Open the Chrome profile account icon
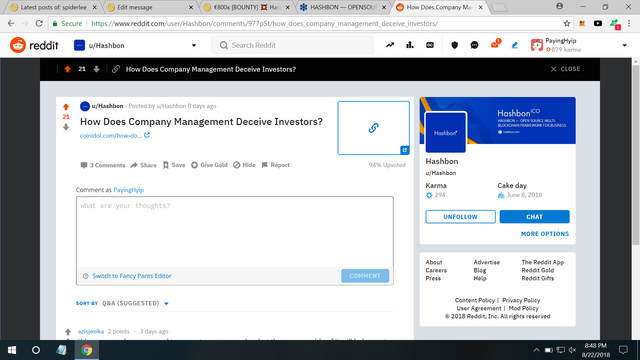Screen dimensions: 640x360 pyautogui.click(x=560, y=6)
